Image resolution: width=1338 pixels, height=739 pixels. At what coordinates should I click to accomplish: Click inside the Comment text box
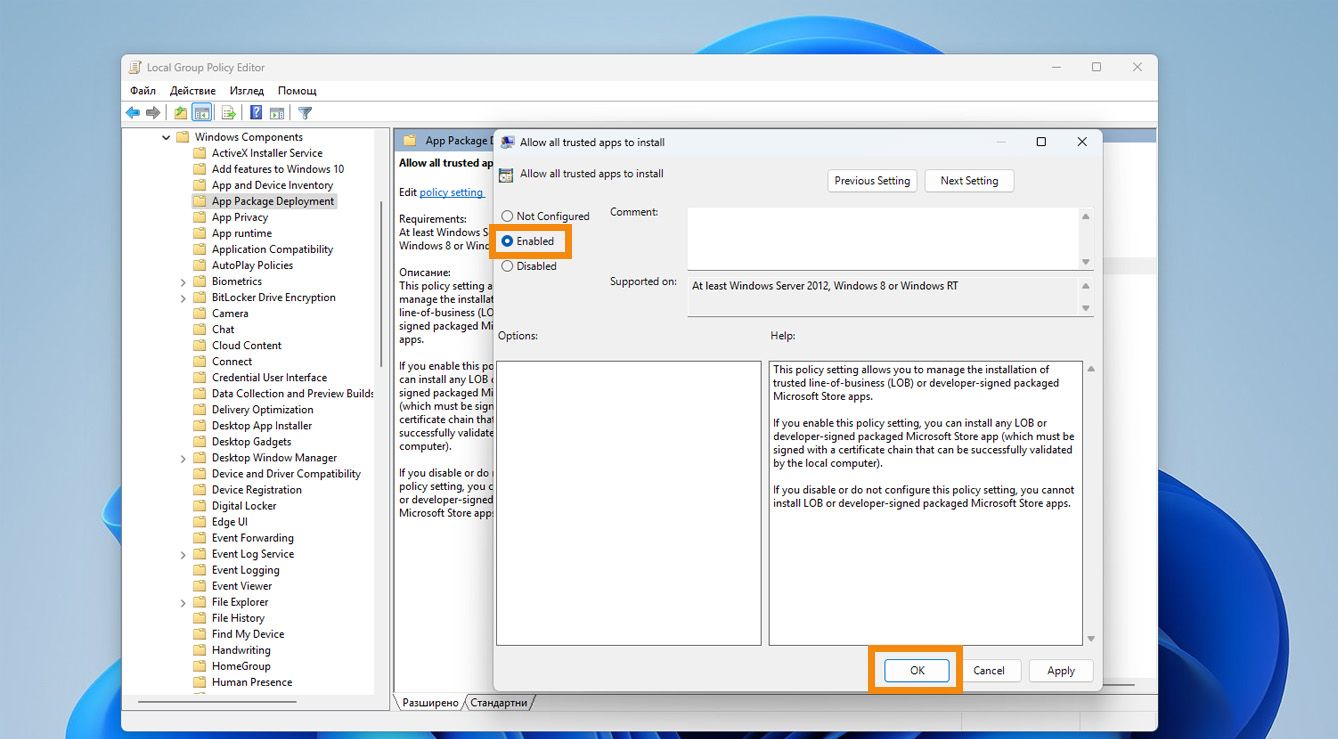point(884,238)
